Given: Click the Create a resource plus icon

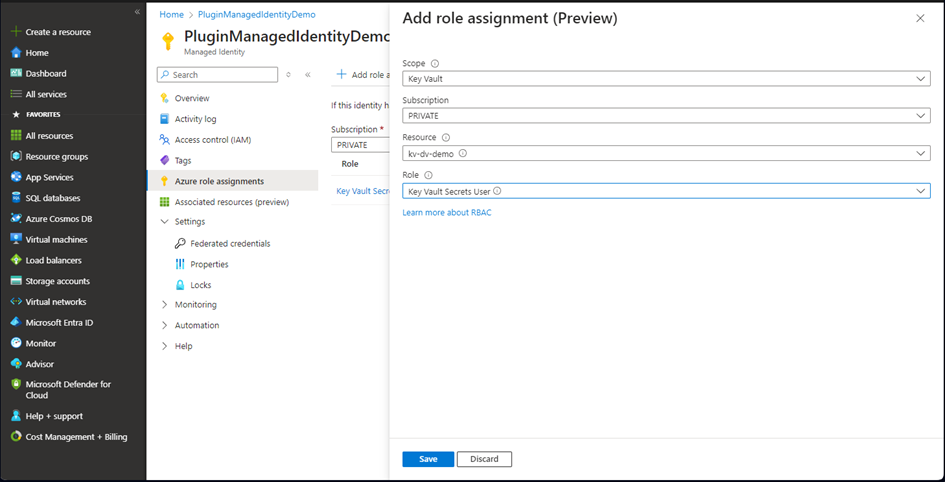Looking at the screenshot, I should (x=16, y=32).
